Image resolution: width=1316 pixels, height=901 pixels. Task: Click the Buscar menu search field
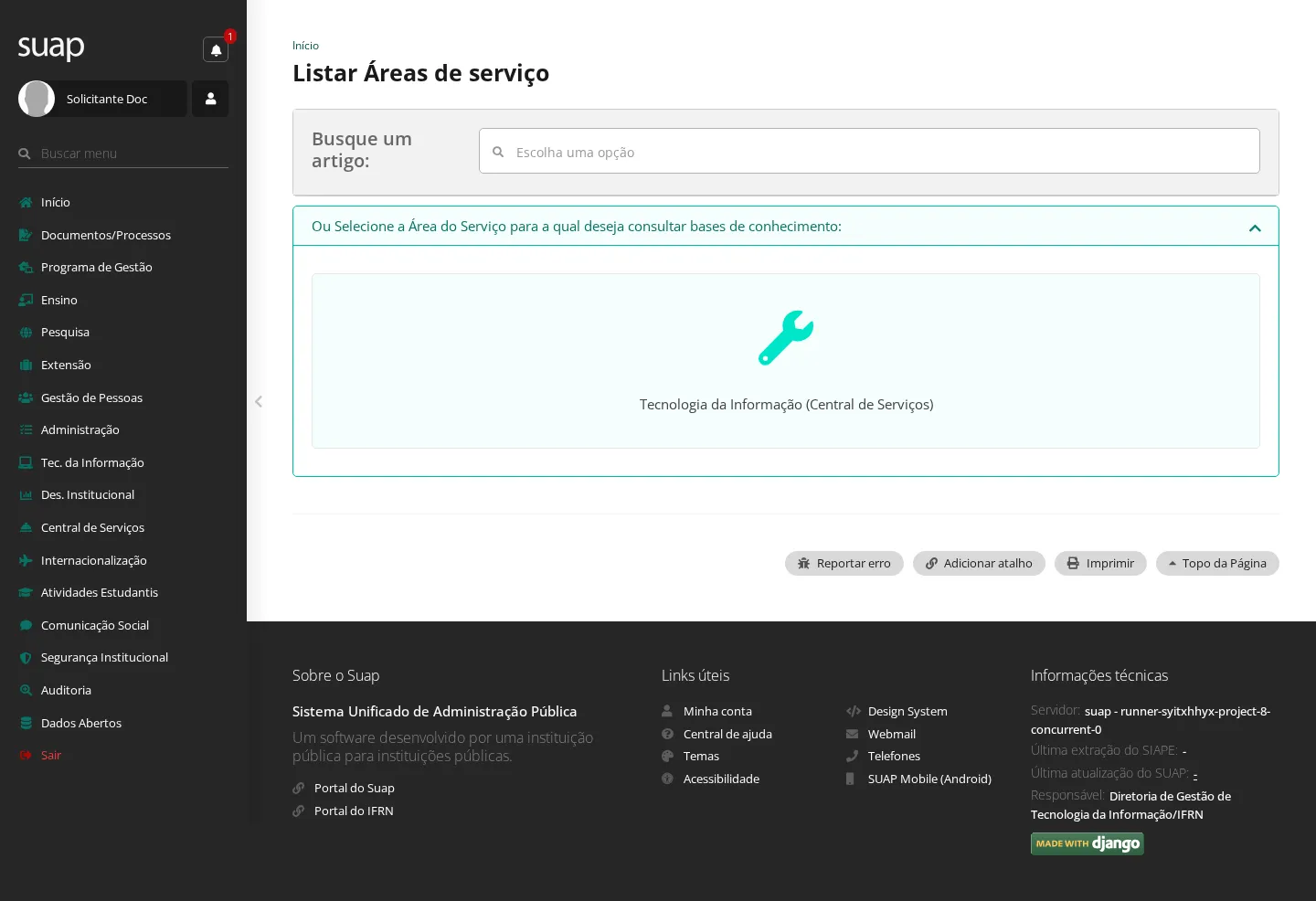[x=123, y=154]
